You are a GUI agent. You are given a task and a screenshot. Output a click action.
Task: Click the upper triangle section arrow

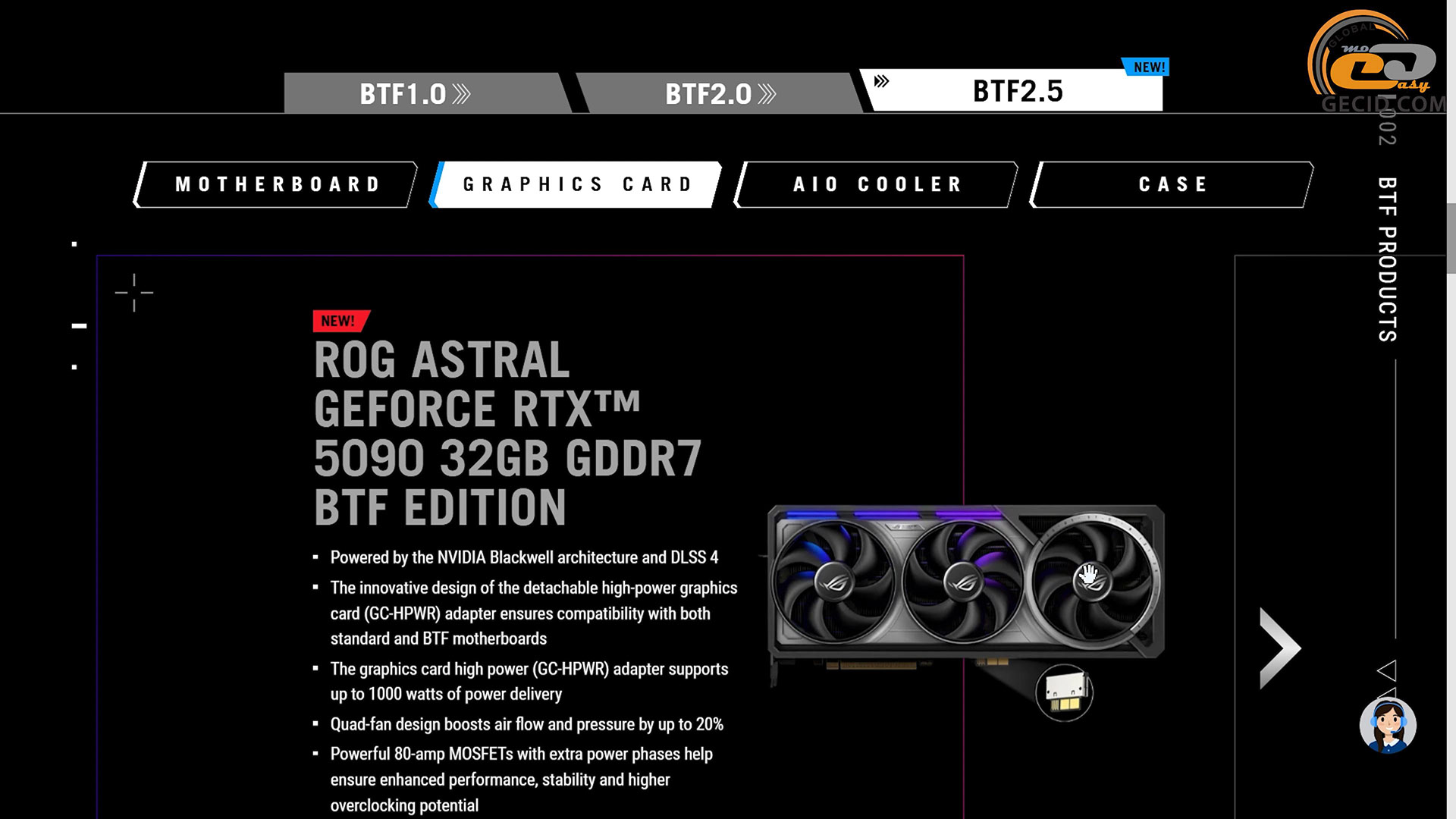[x=1387, y=670]
